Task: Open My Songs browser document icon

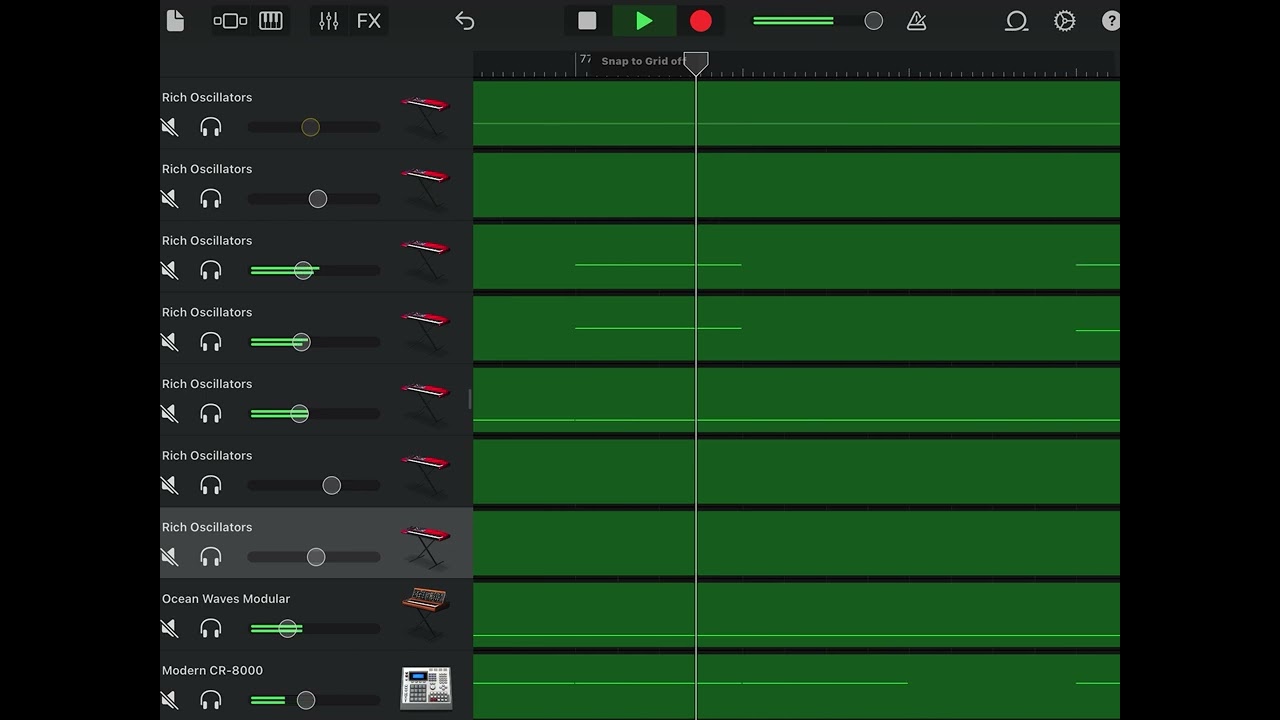Action: 175,21
